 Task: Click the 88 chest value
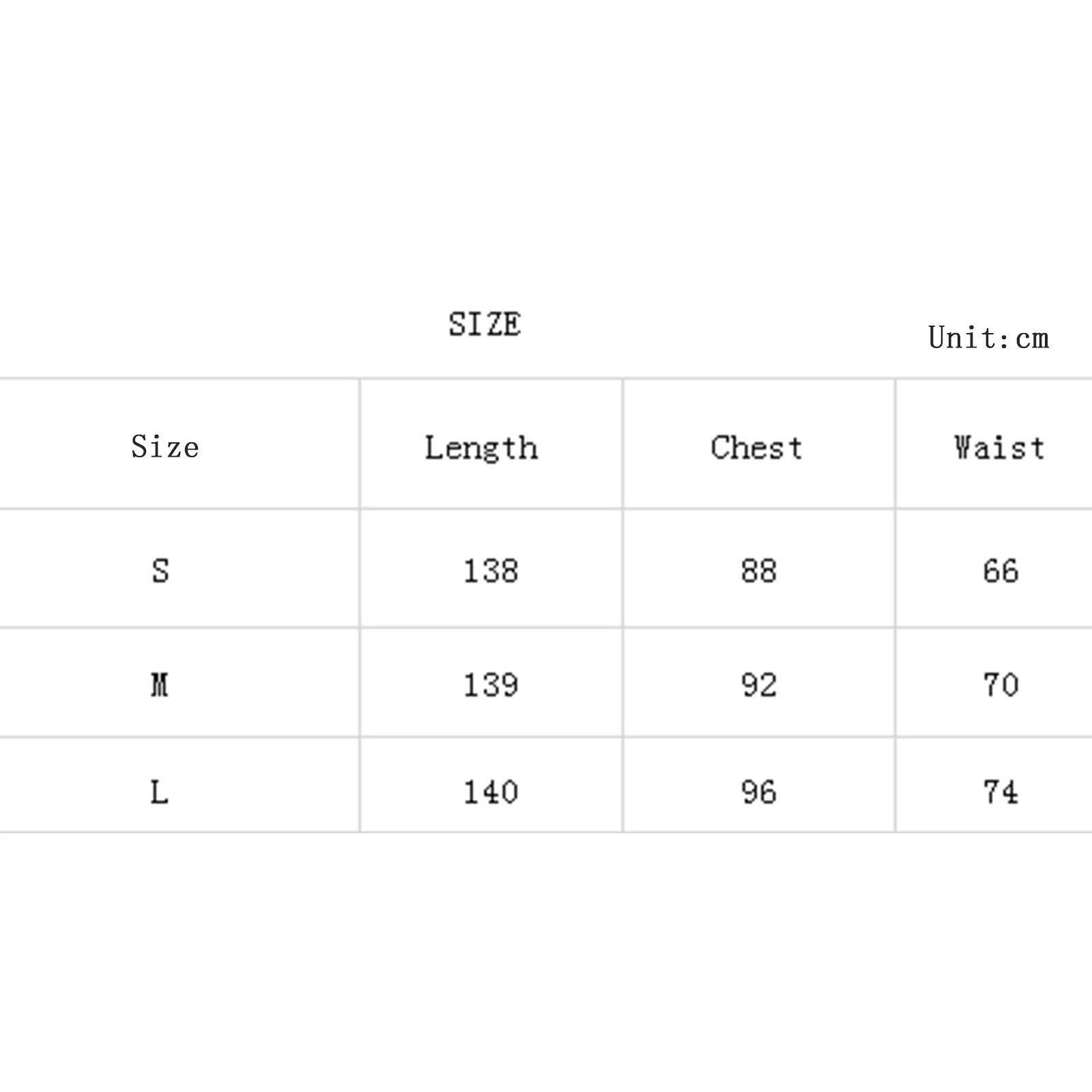758,571
